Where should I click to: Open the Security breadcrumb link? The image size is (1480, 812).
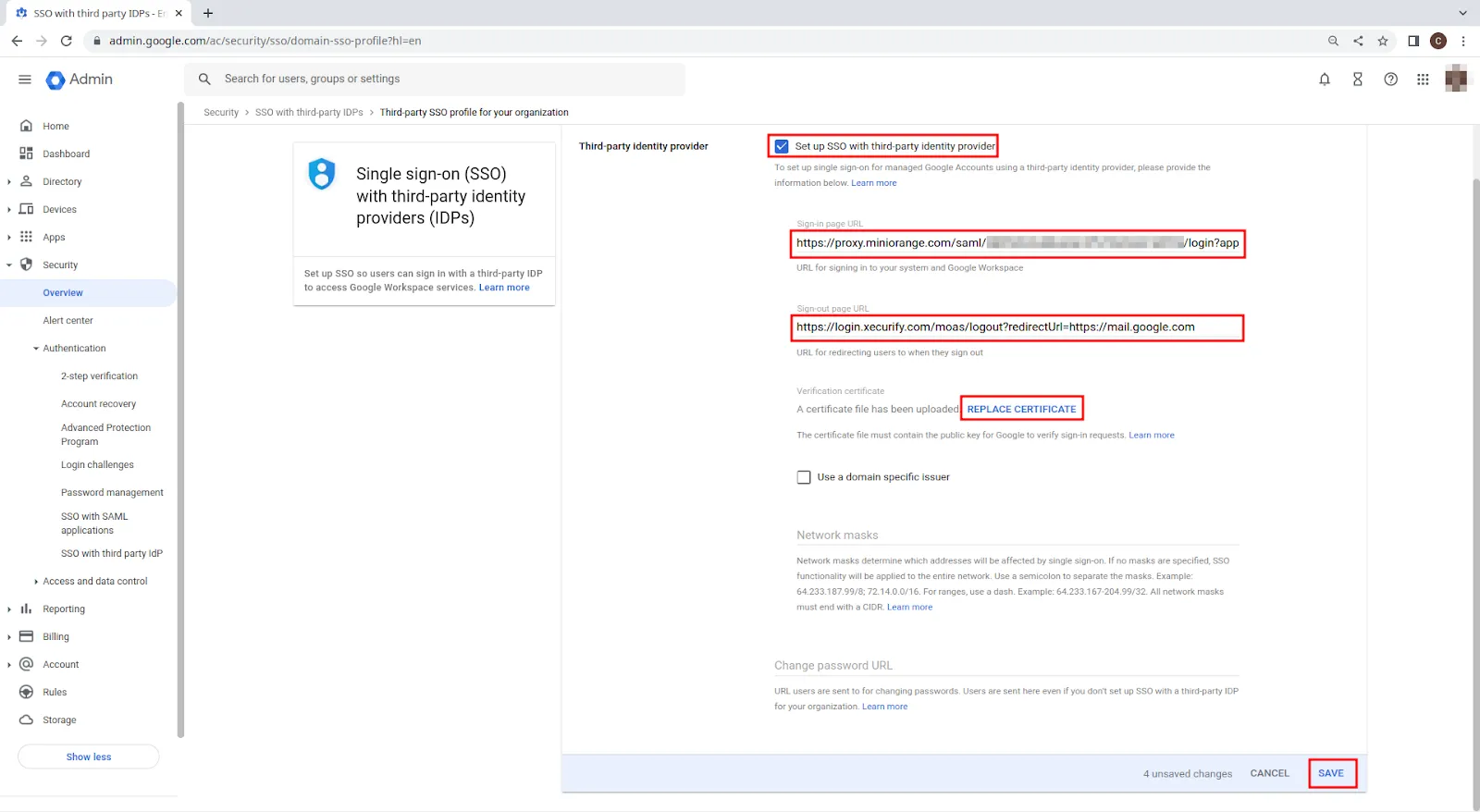coord(221,113)
